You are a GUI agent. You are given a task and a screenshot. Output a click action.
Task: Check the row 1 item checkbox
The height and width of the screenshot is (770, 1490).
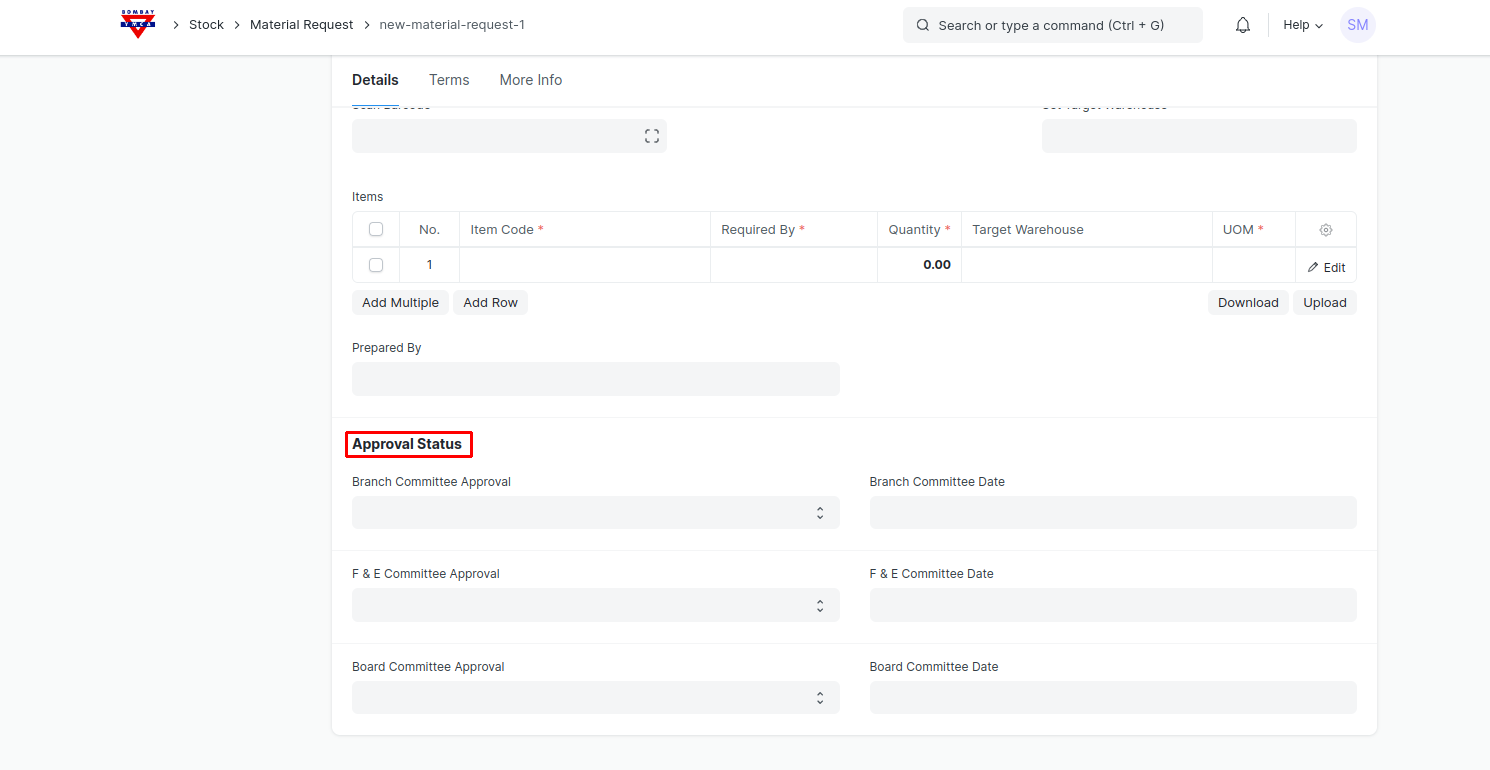click(x=376, y=265)
